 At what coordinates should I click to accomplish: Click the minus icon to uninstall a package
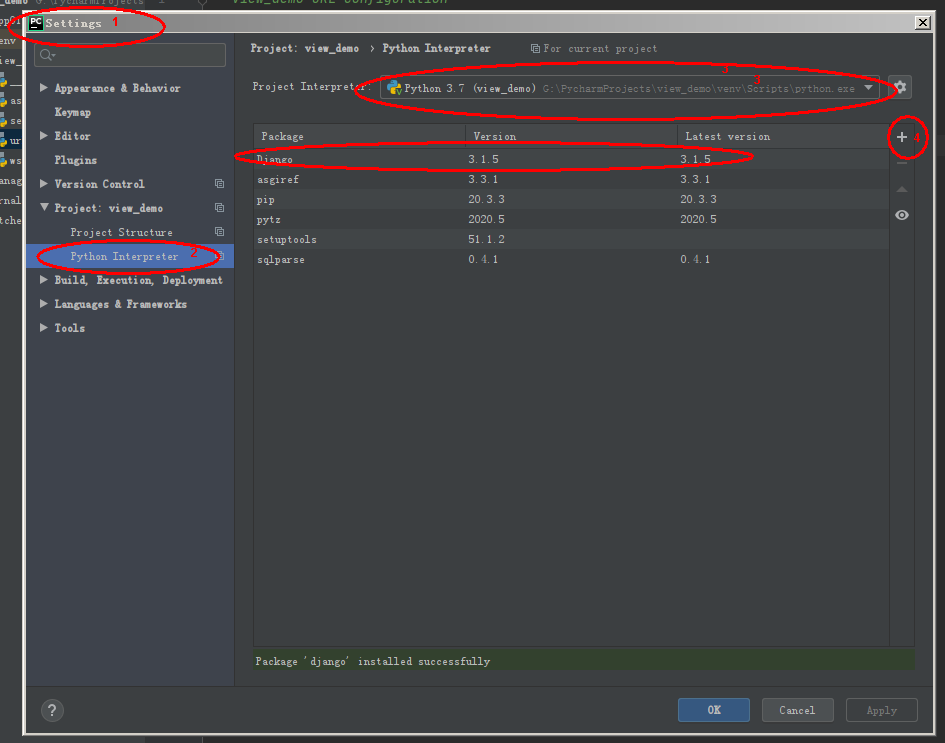[x=902, y=163]
